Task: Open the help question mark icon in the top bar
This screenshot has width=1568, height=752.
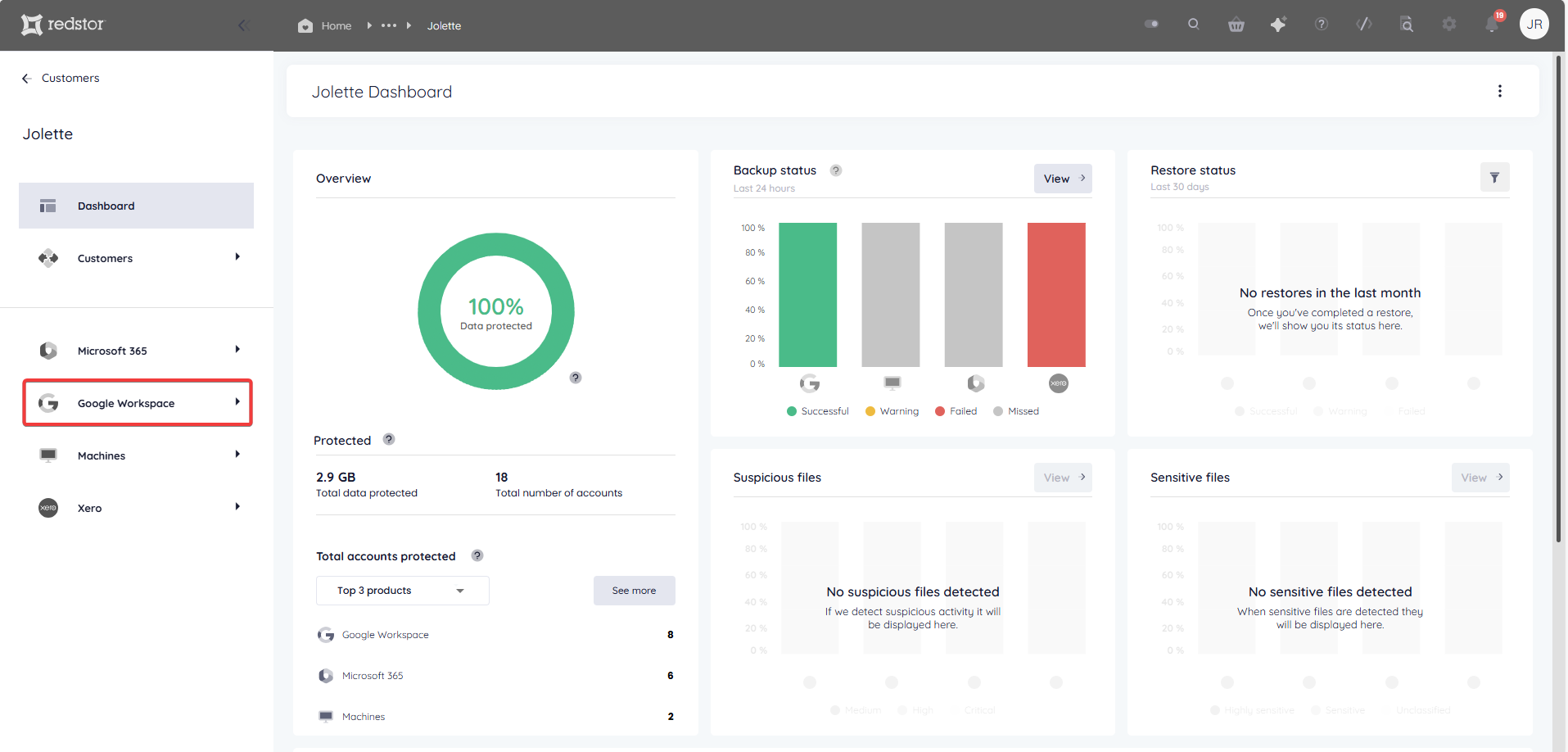Action: 1322,25
